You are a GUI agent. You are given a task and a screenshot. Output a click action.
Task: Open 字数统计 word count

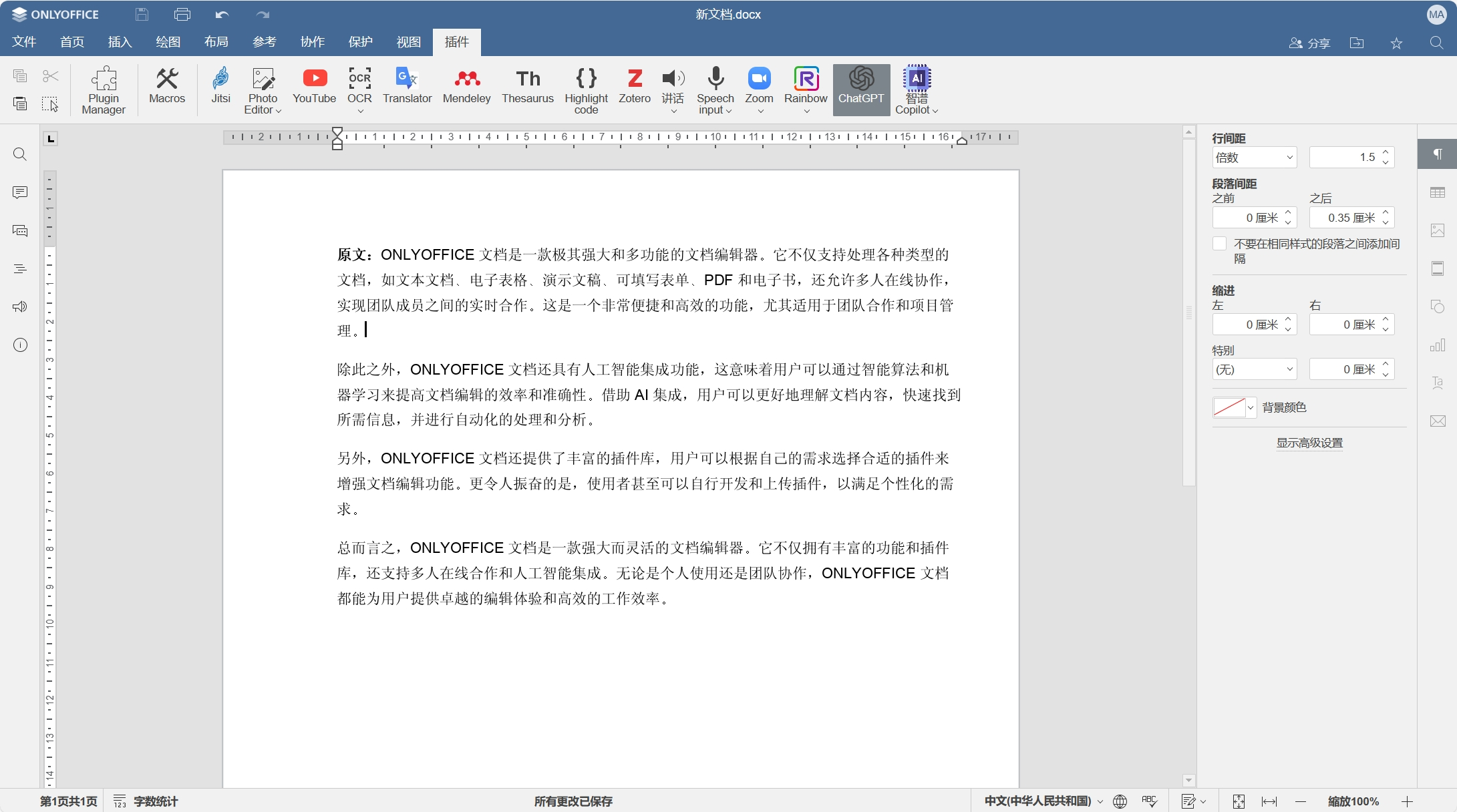pyautogui.click(x=146, y=801)
